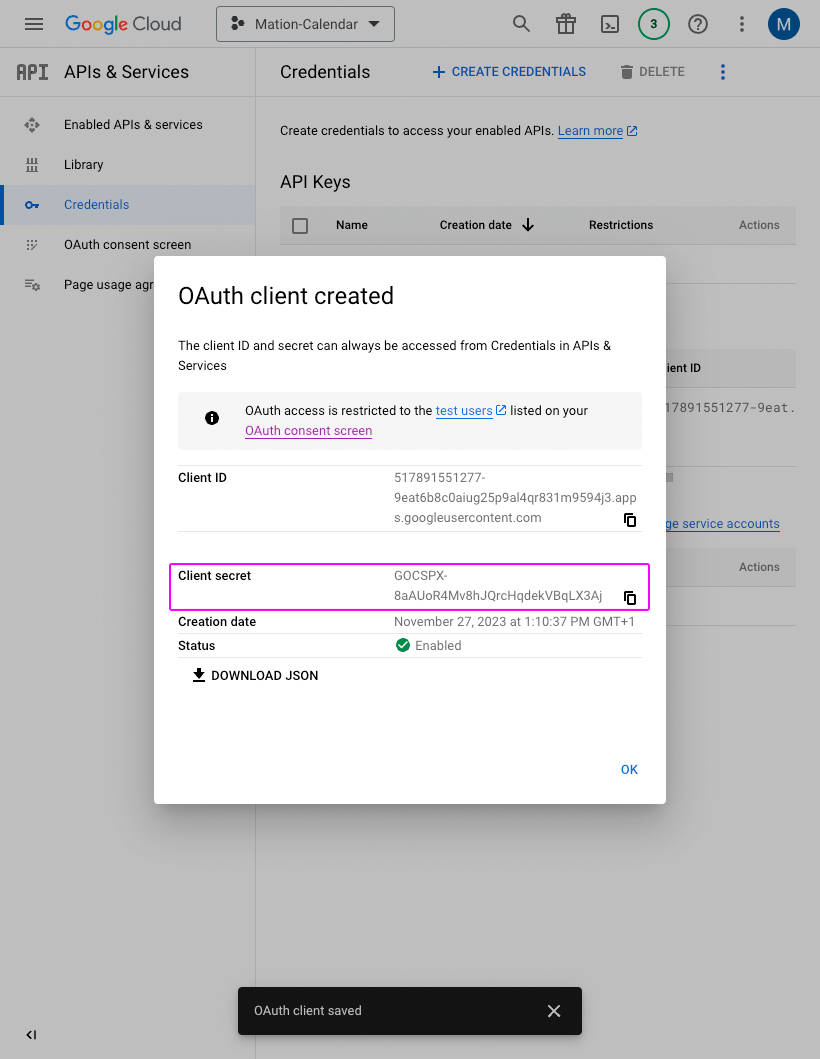The image size is (820, 1059).
Task: Toggle the API Keys select-all checkbox
Action: [300, 226]
